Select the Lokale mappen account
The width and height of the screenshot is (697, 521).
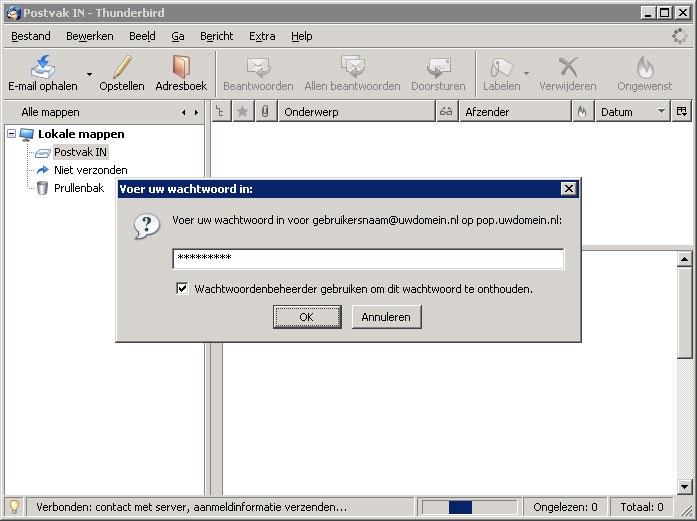pos(81,134)
